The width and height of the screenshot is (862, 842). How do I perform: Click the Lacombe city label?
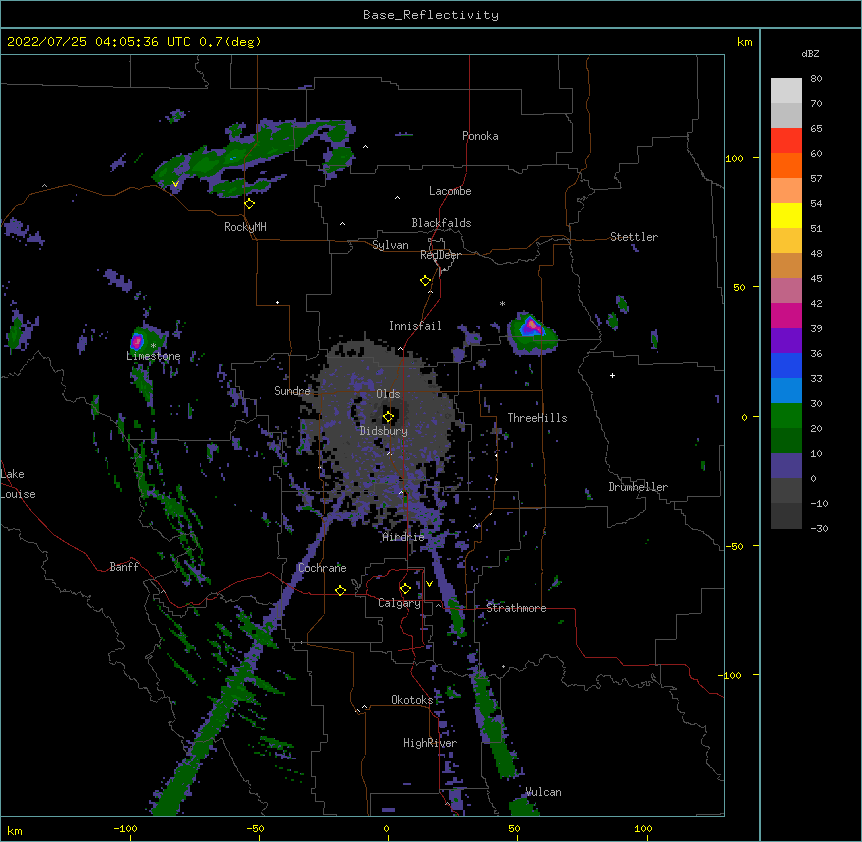[x=450, y=191]
